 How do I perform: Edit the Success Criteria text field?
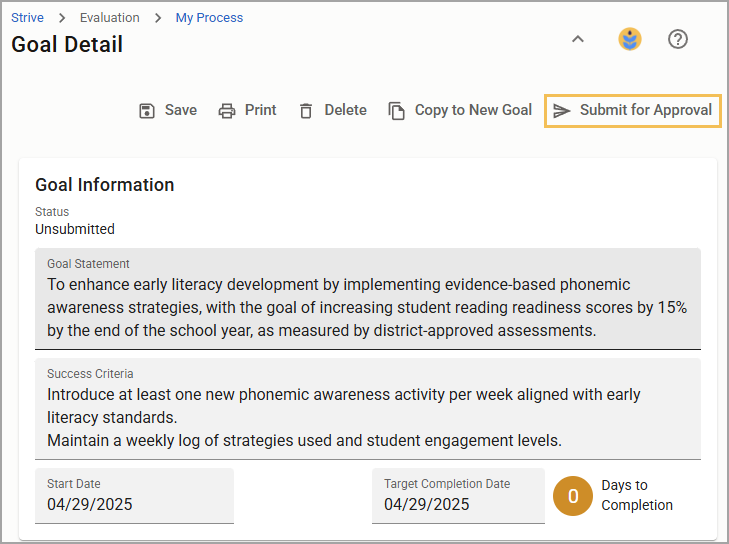tap(368, 409)
